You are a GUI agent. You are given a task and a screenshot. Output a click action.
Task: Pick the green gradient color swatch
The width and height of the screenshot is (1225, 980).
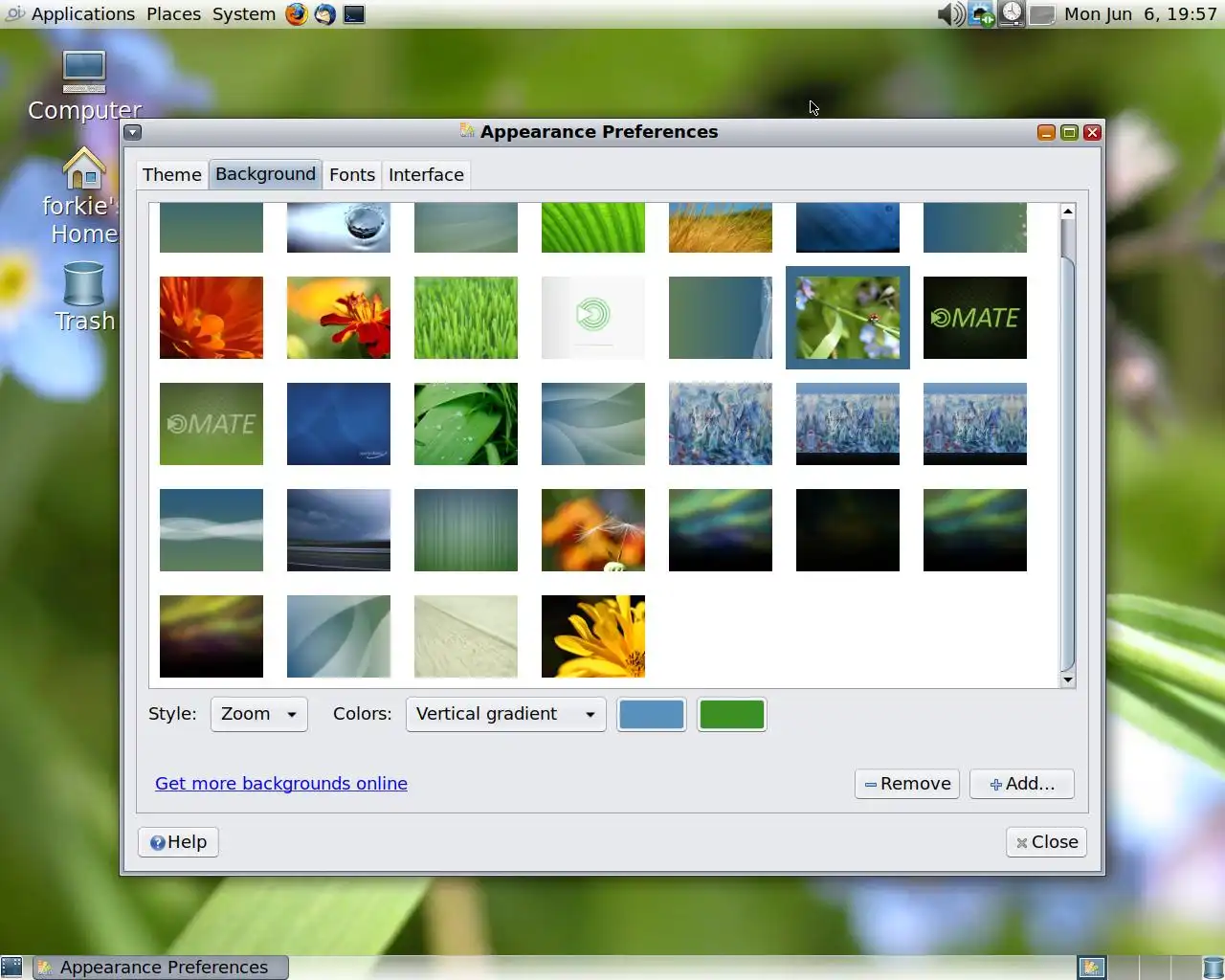pos(732,715)
